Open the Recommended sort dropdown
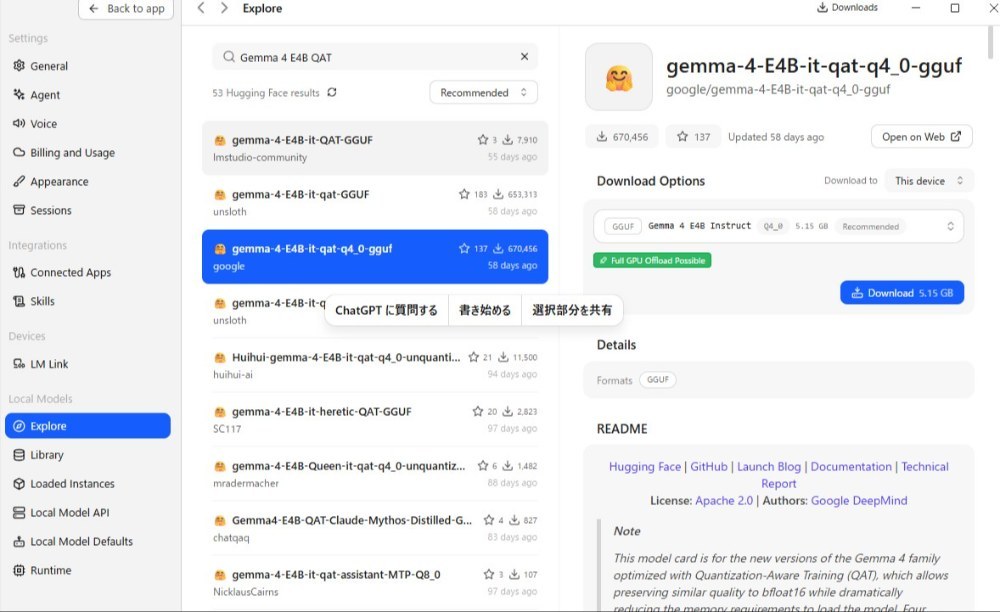 483,92
